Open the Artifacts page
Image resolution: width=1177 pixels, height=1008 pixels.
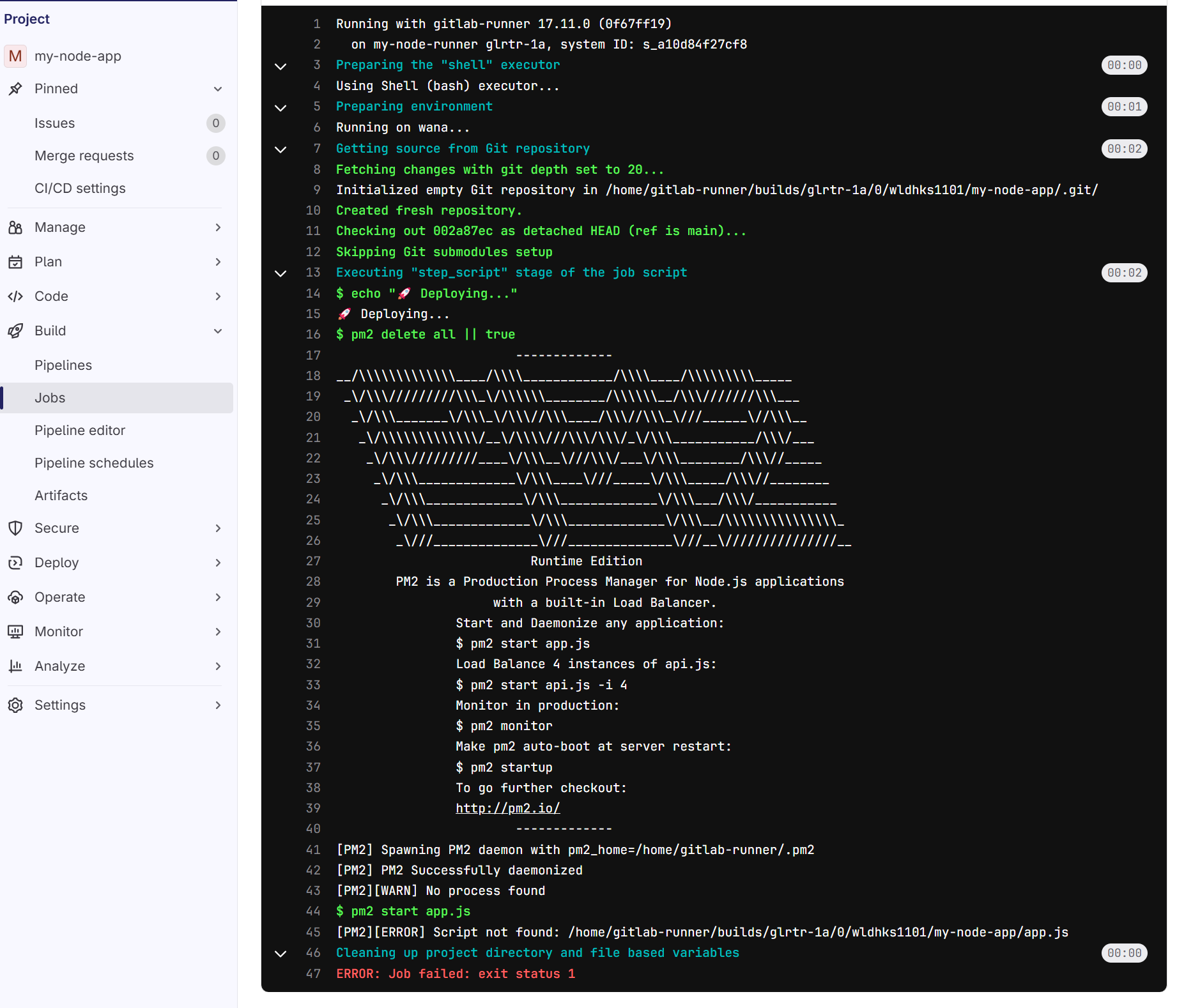tap(116, 496)
